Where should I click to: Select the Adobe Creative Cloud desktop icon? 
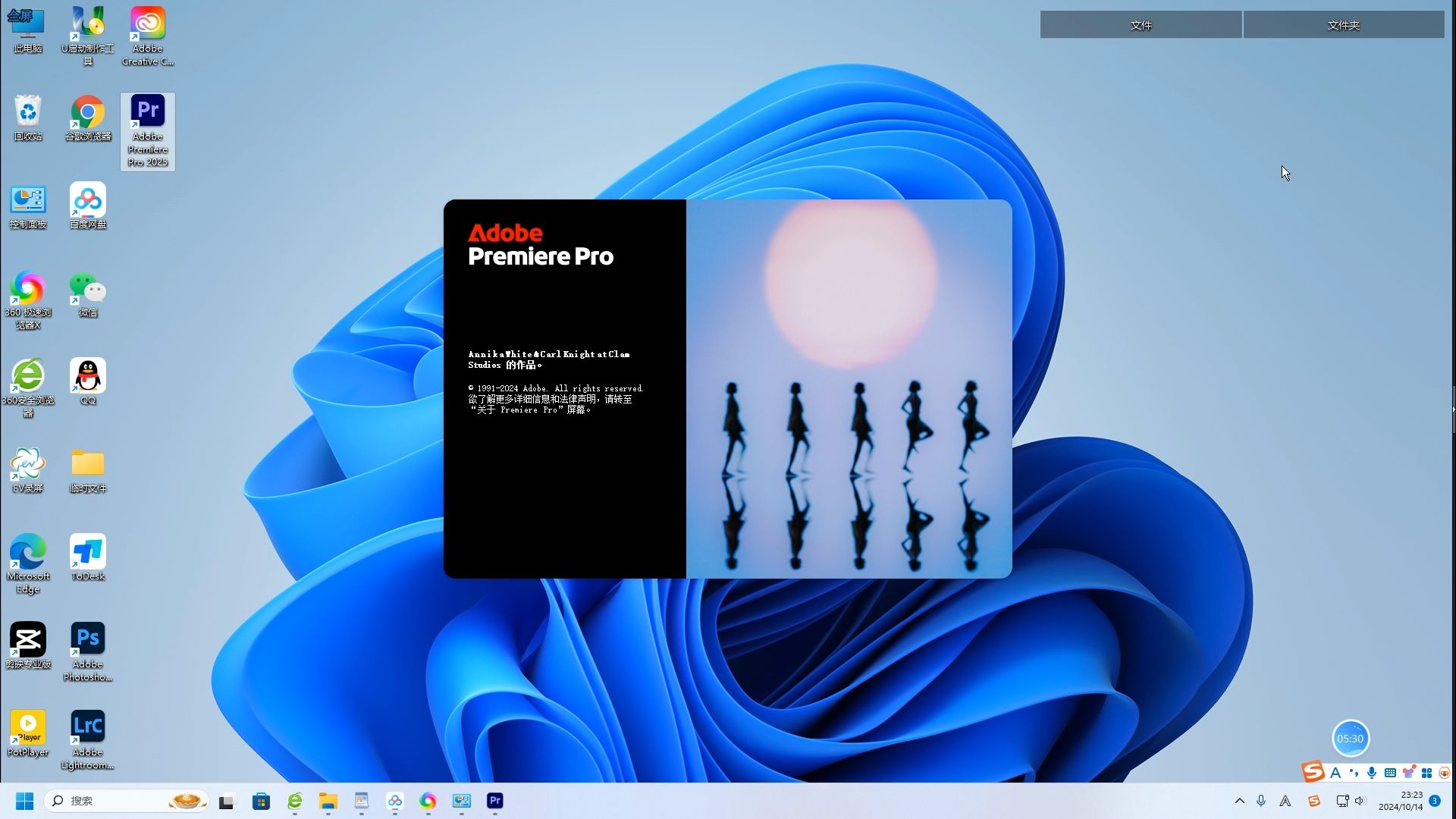click(x=148, y=36)
